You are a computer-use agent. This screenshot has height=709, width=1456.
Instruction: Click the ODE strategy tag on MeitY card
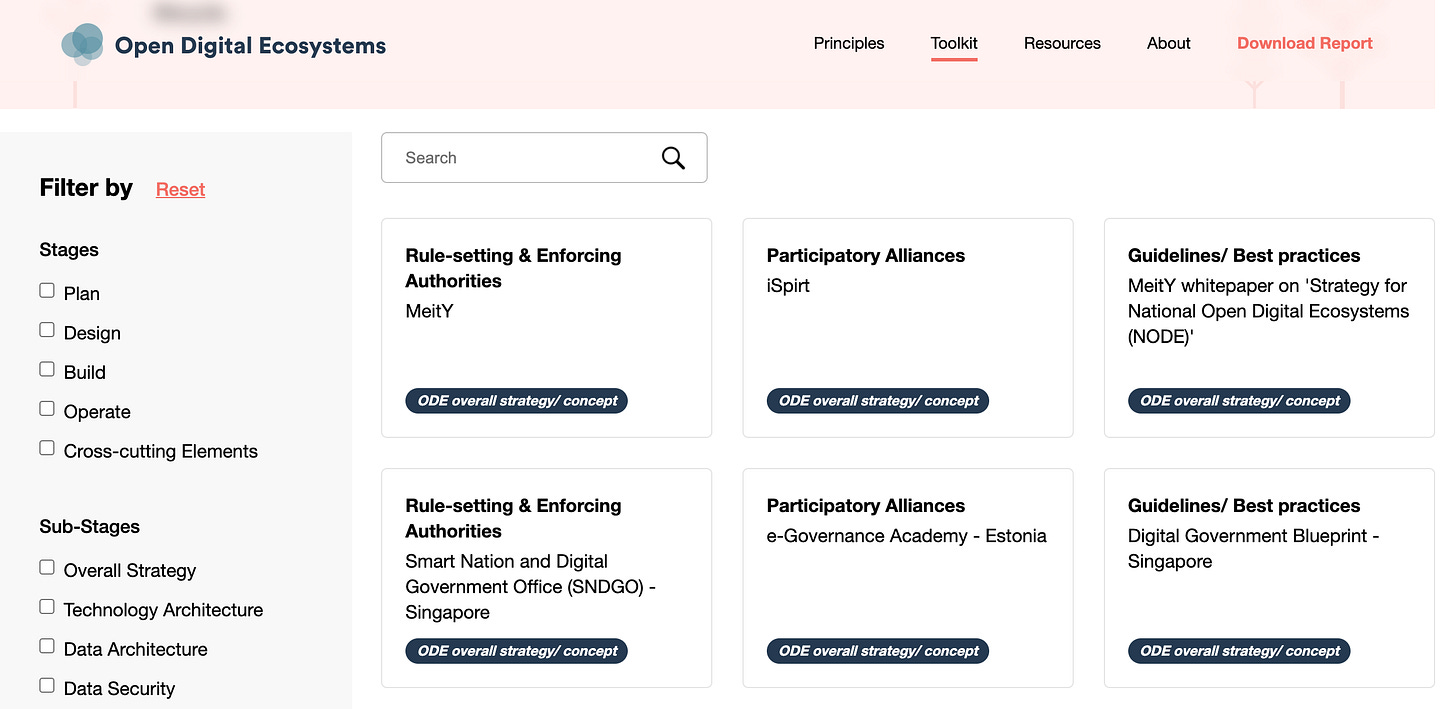[517, 401]
